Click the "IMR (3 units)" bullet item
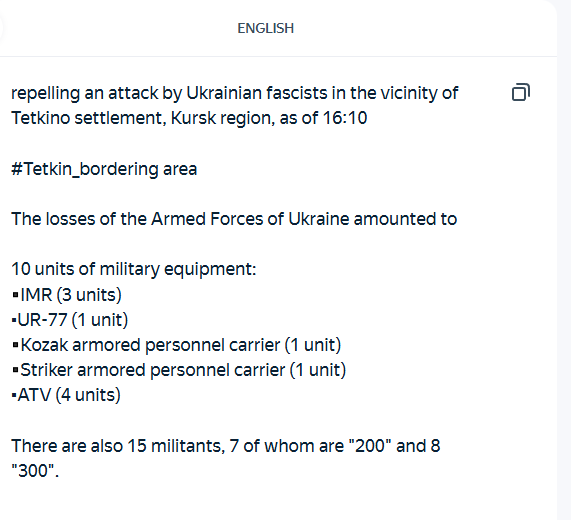 point(67,295)
